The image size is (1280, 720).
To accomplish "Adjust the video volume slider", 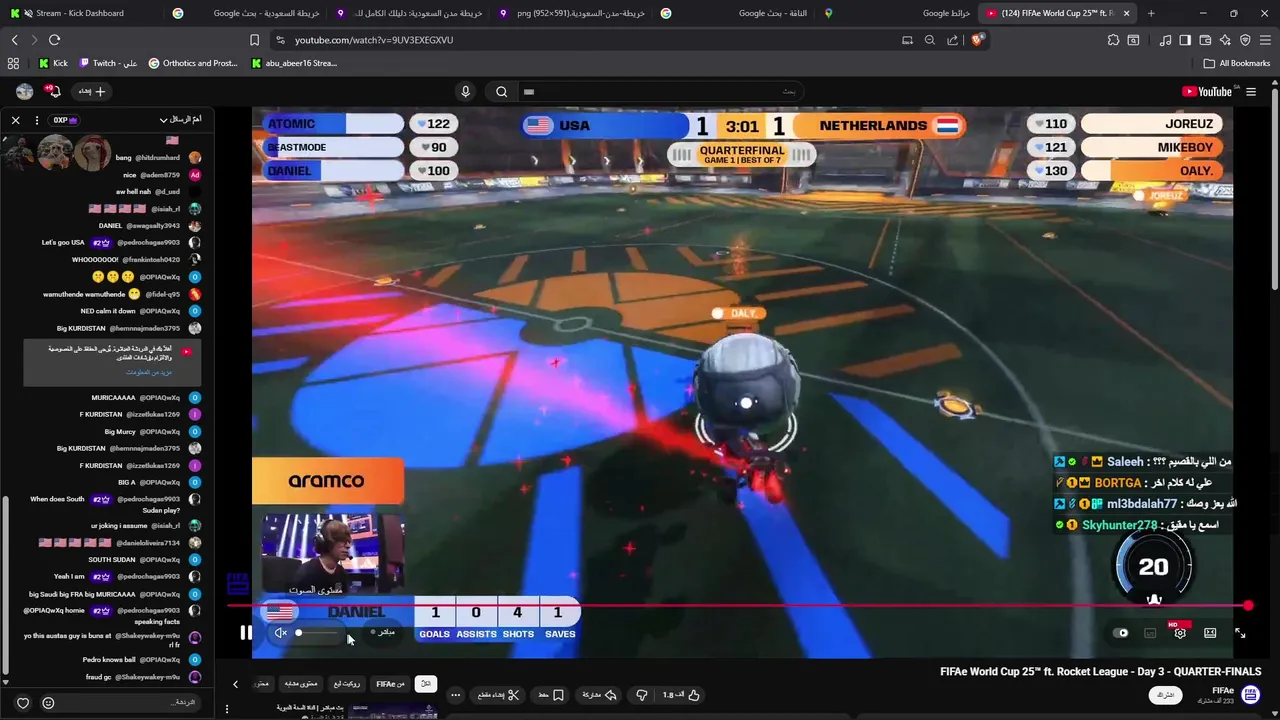I will [318, 633].
